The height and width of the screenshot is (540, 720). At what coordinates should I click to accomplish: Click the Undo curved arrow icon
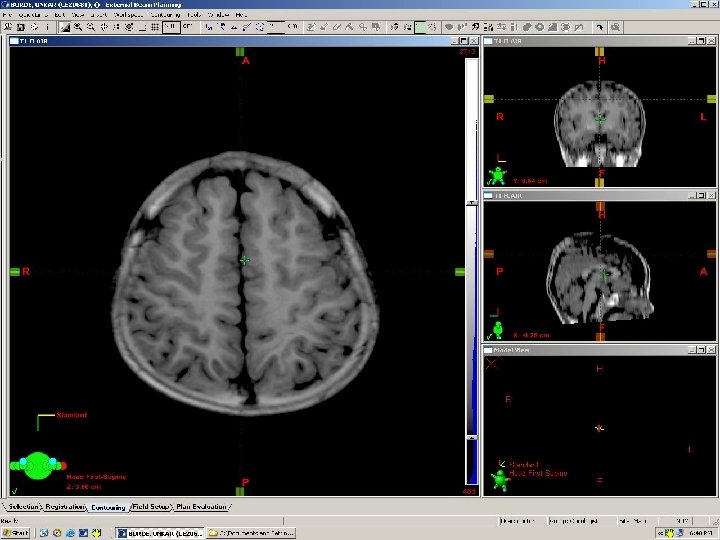tap(600, 27)
